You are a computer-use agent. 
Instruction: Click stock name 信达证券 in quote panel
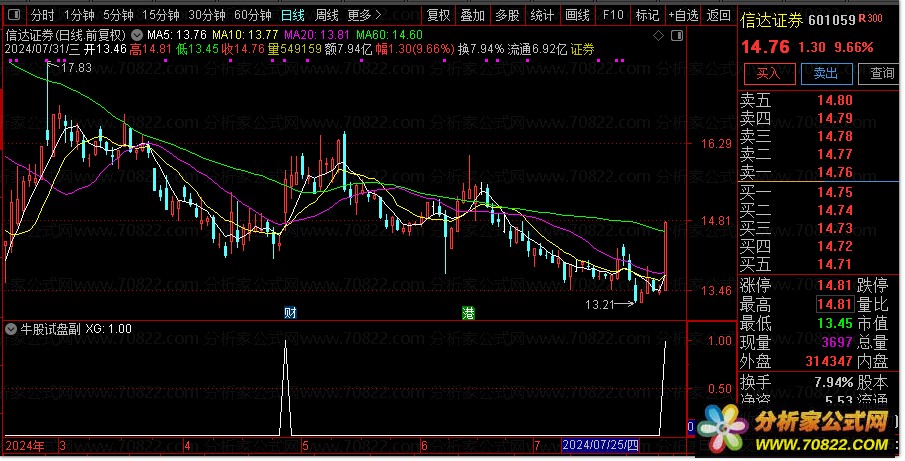point(772,20)
